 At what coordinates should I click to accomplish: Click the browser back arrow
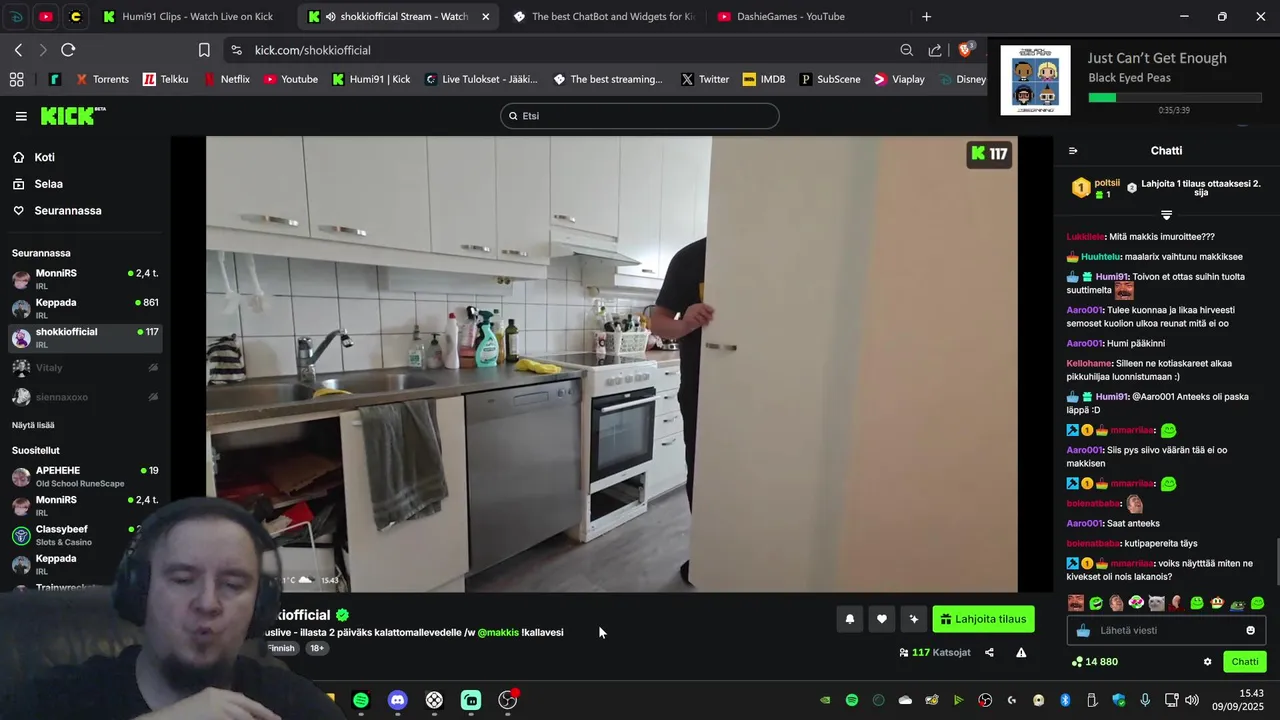pos(18,50)
